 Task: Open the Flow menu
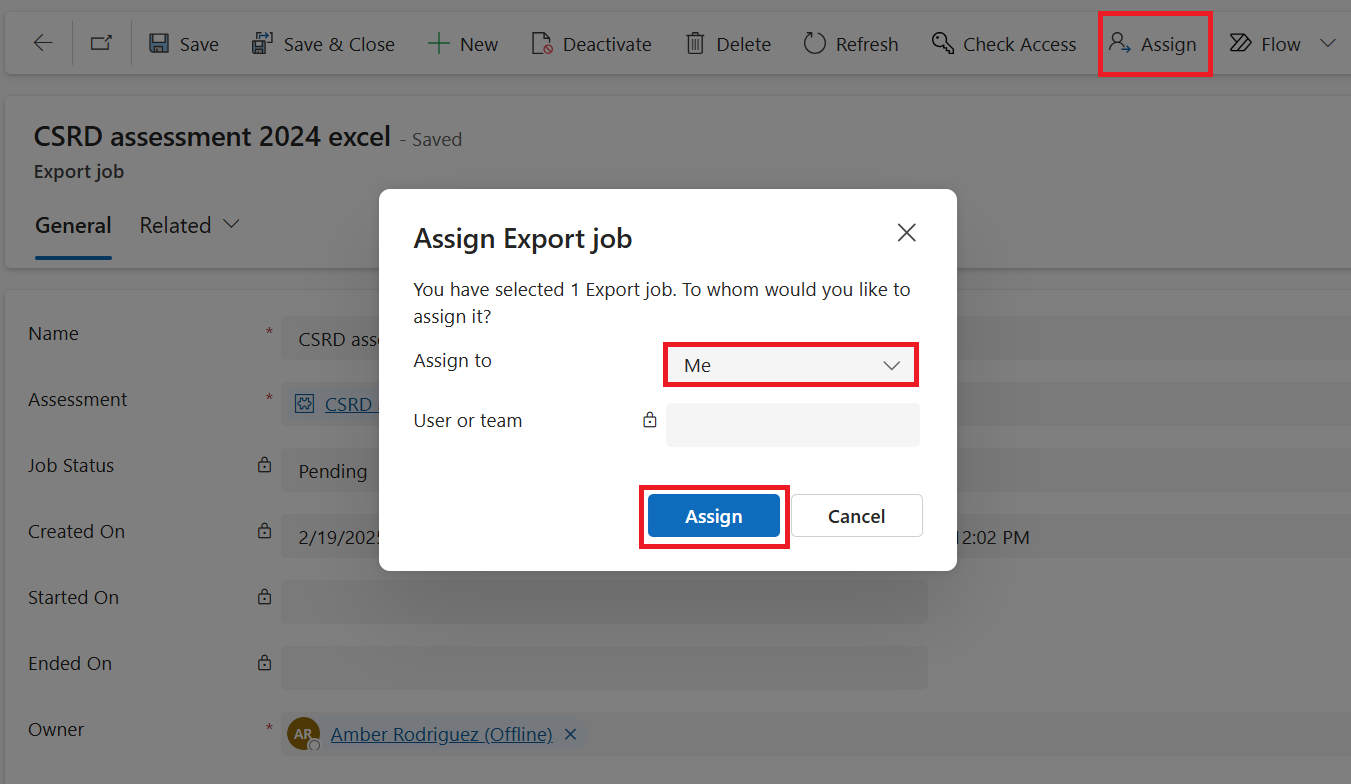[1265, 44]
